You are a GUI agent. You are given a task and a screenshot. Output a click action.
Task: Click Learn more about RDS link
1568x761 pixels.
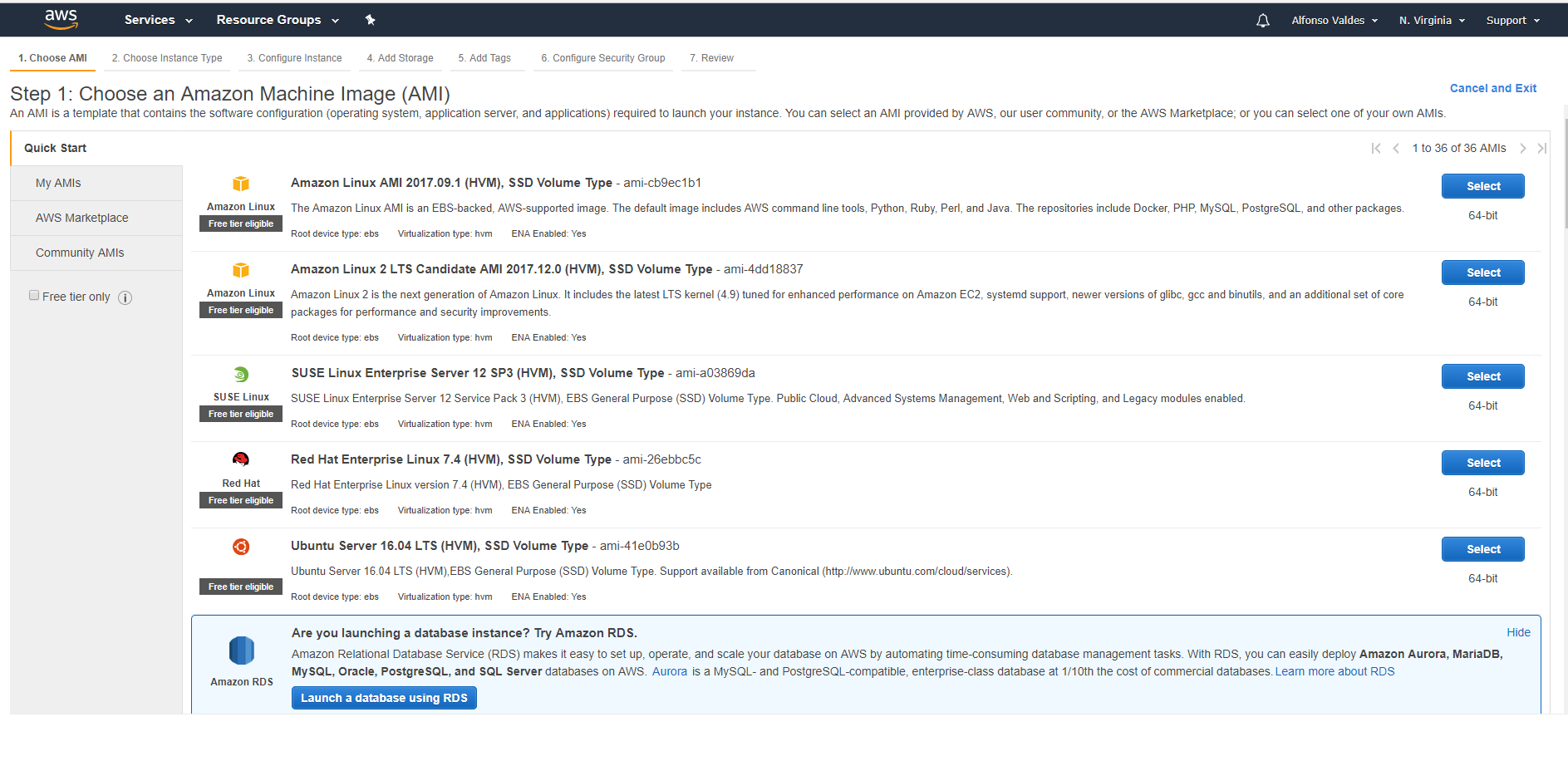[1335, 671]
